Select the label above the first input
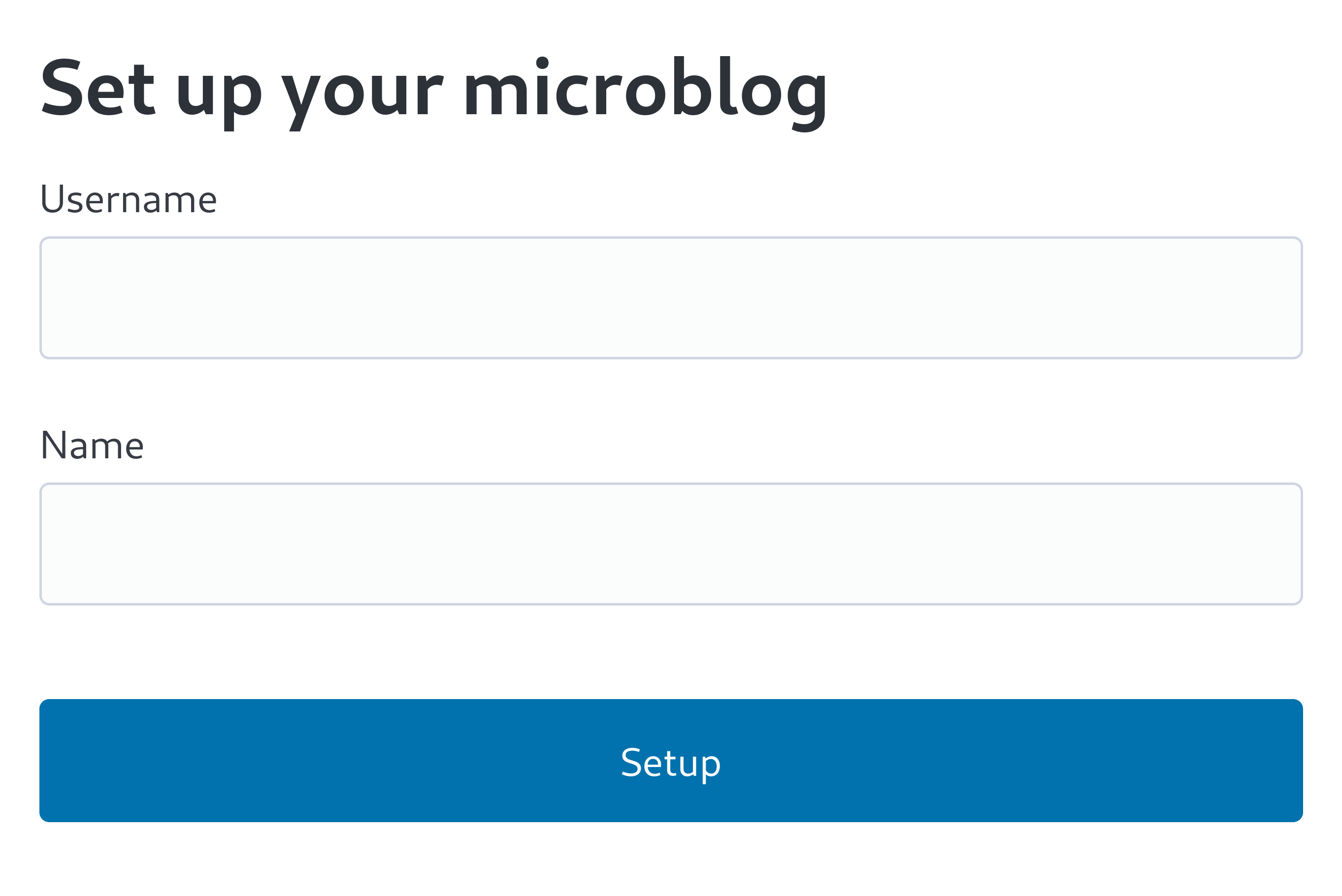Image resolution: width=1342 pixels, height=896 pixels. (129, 199)
